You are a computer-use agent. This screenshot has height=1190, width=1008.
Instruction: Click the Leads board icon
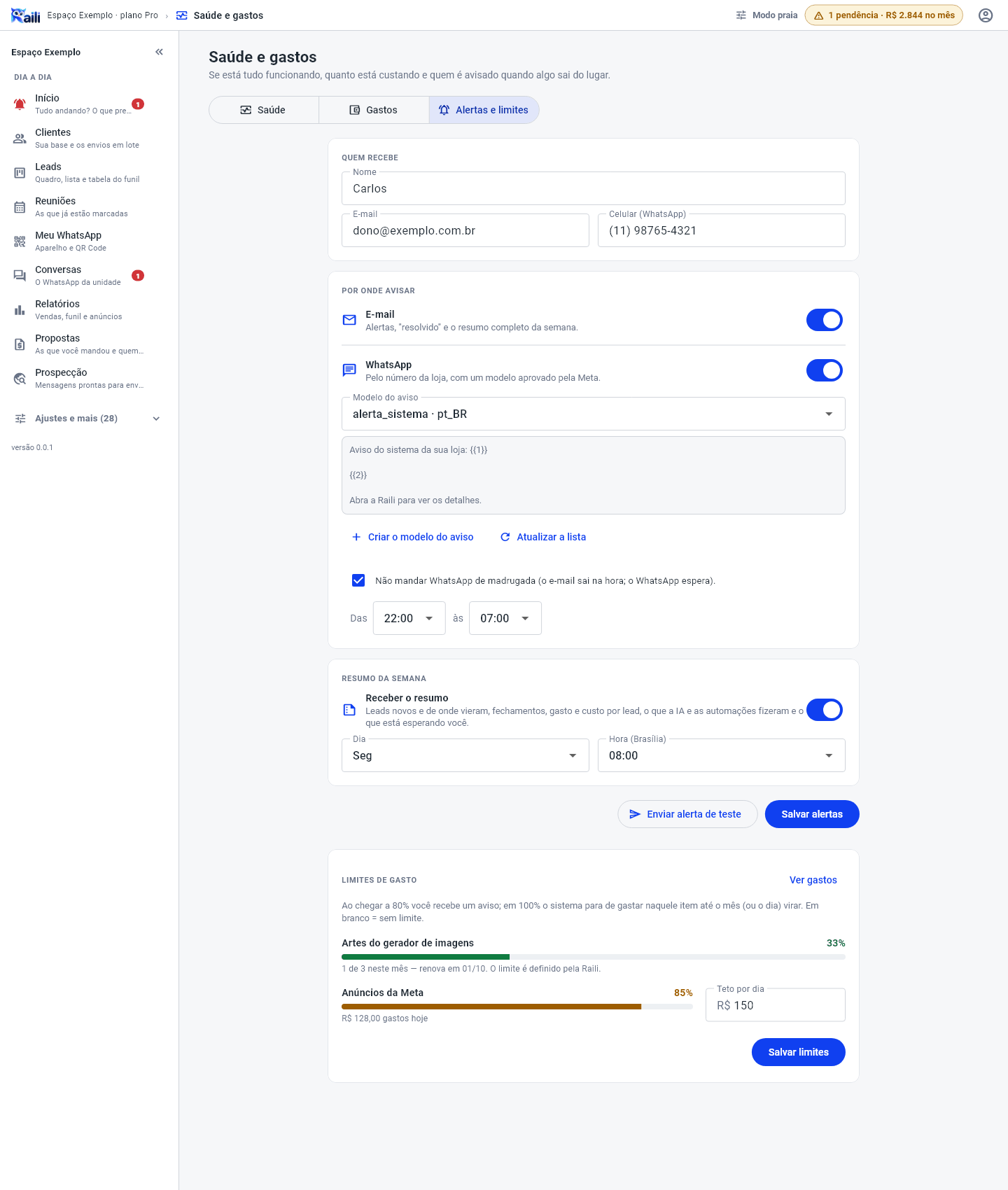click(20, 172)
